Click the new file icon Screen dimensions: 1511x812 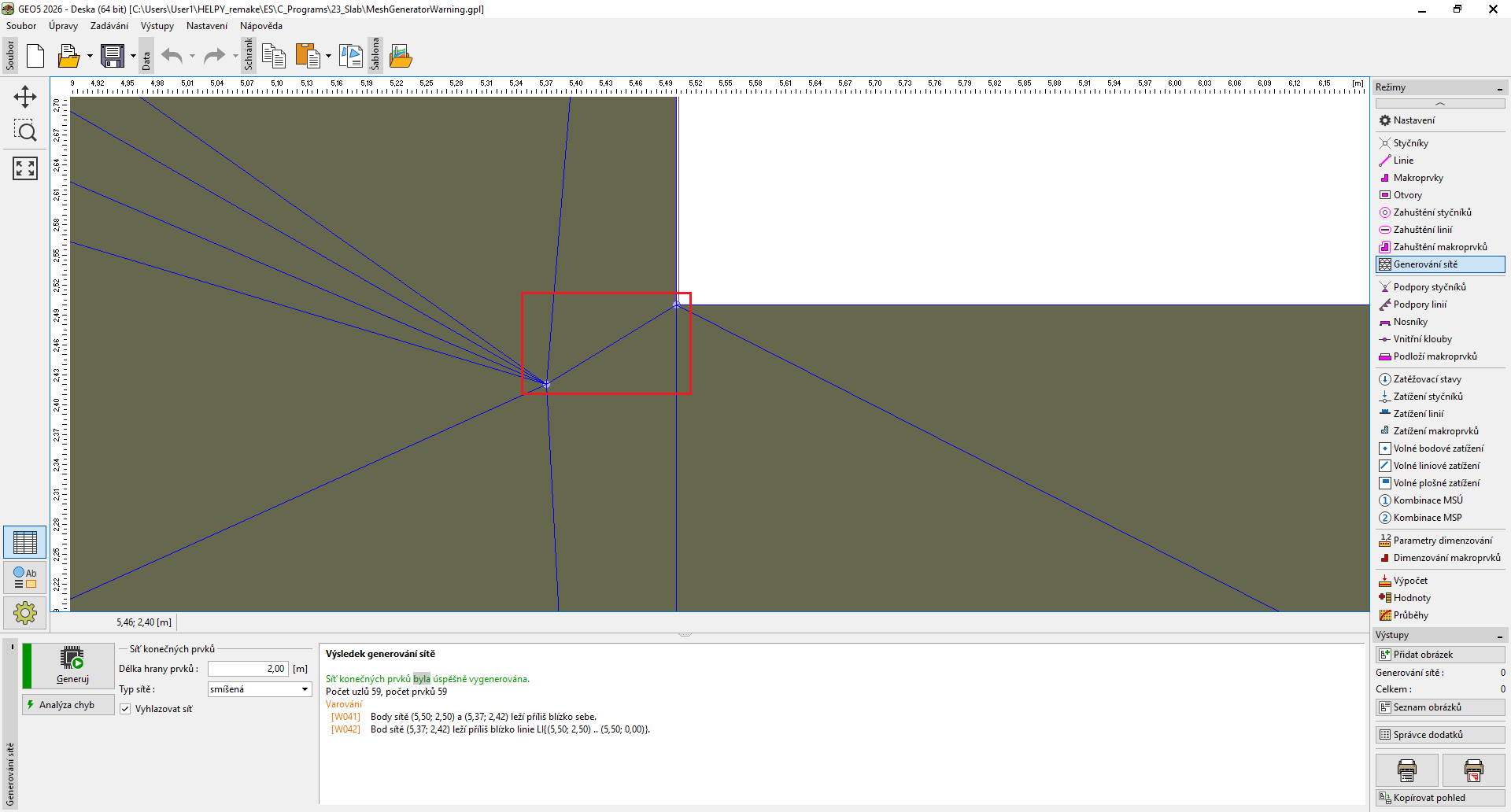(35, 56)
